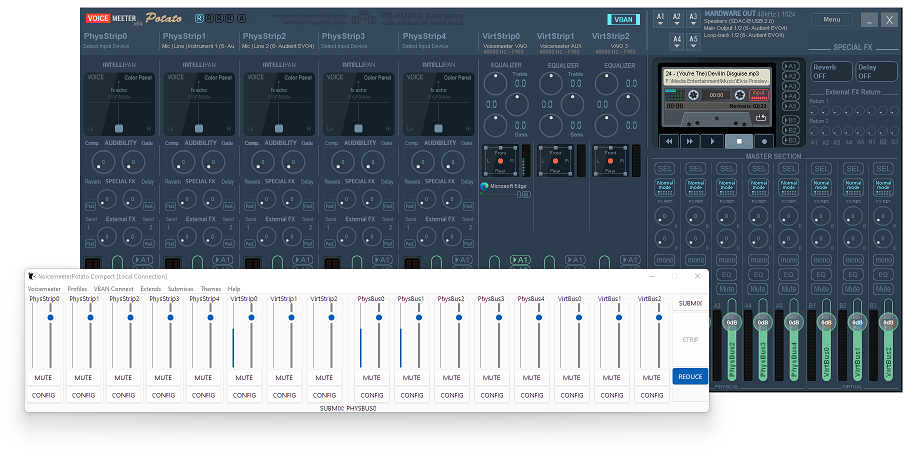This screenshot has width=909, height=455.
Task: Click the cassette Stop button
Action: pos(739,142)
